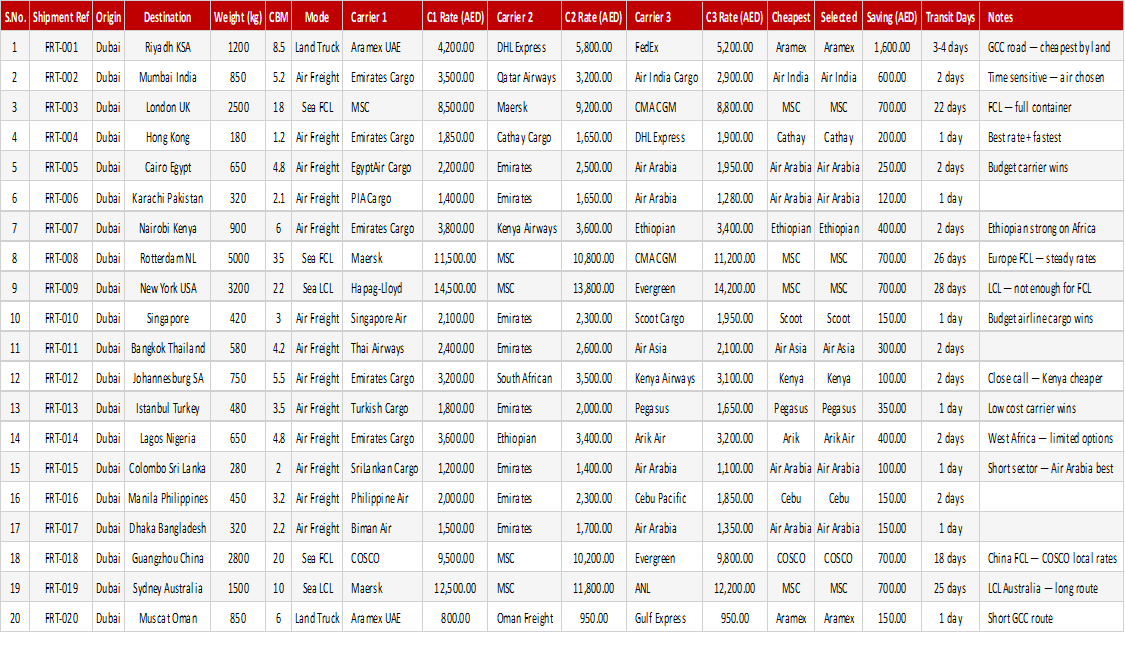This screenshot has height=661, width=1125.
Task: Click the Kenya Airways cell in FRT-007 row
Action: (525, 228)
